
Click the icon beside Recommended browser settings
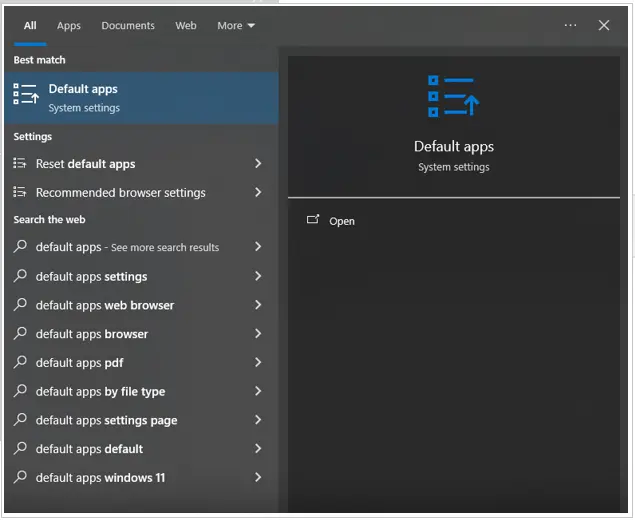tap(19, 192)
